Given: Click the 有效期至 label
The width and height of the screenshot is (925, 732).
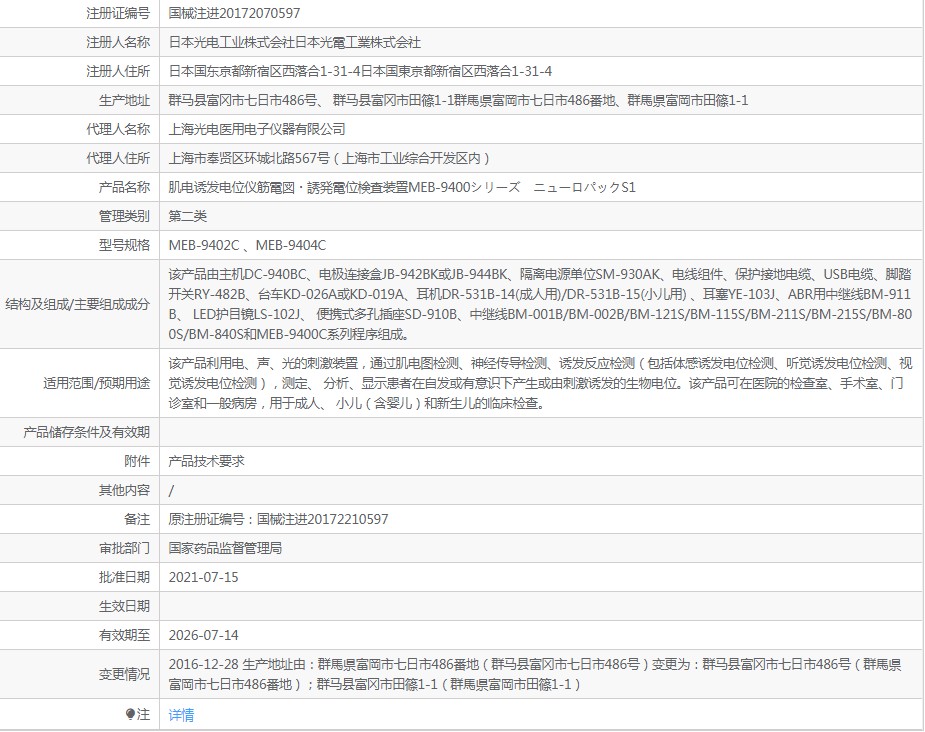Looking at the screenshot, I should [124, 635].
